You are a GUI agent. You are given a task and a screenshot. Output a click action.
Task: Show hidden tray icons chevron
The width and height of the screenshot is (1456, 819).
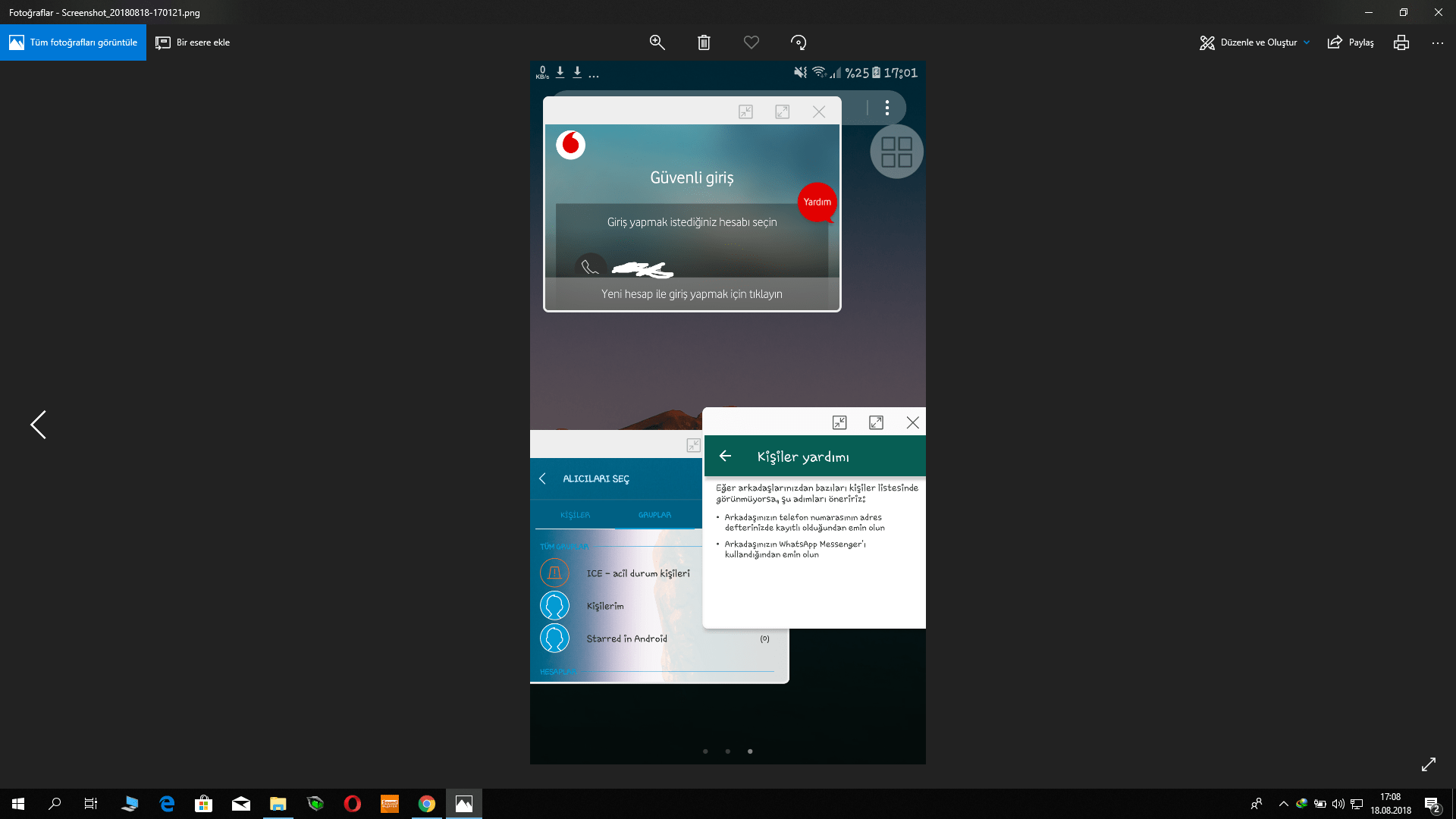1283,804
